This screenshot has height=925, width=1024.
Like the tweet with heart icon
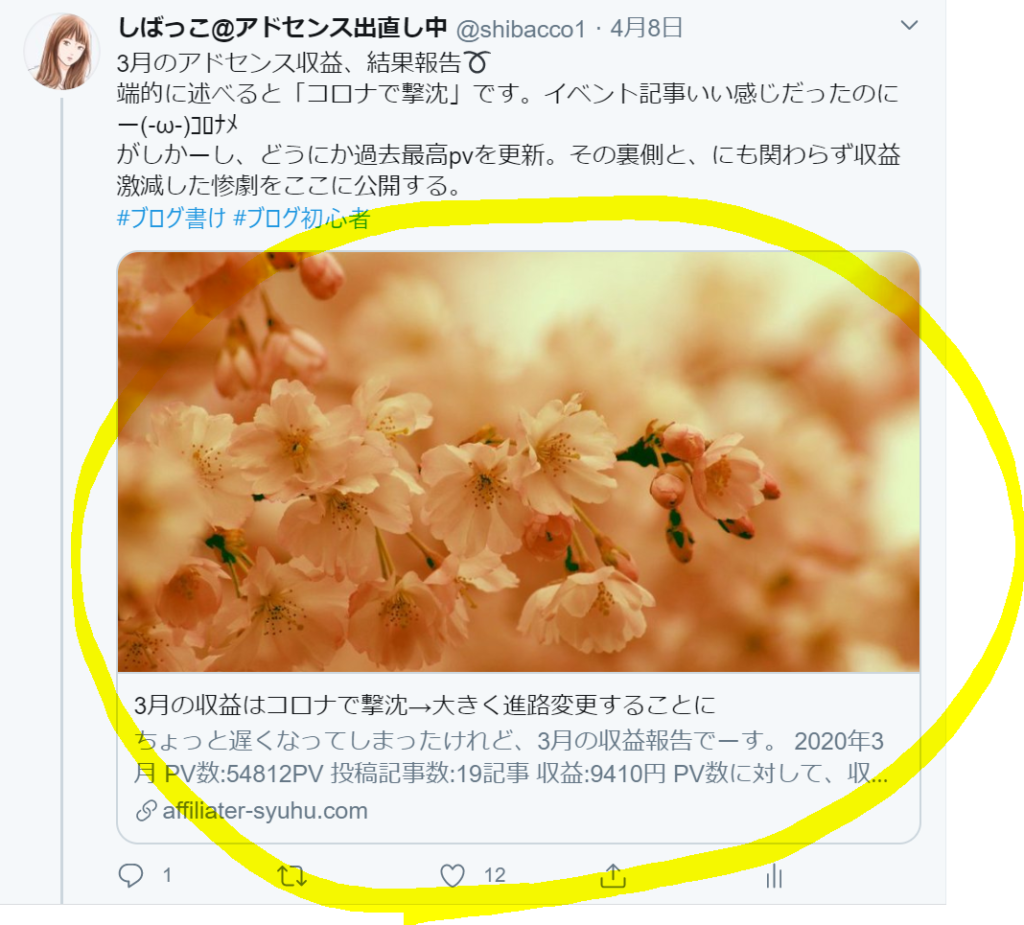coord(452,875)
